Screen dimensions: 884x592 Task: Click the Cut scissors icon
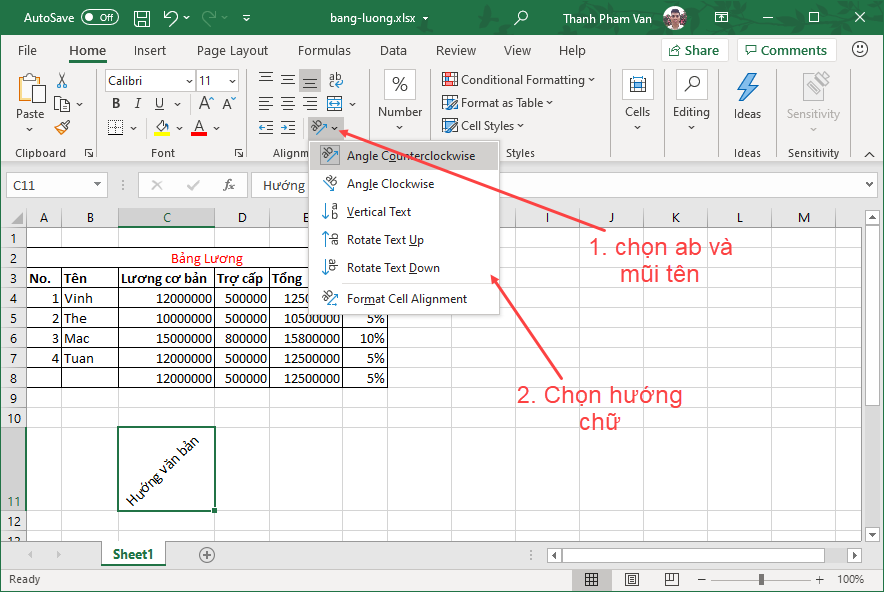[x=62, y=80]
